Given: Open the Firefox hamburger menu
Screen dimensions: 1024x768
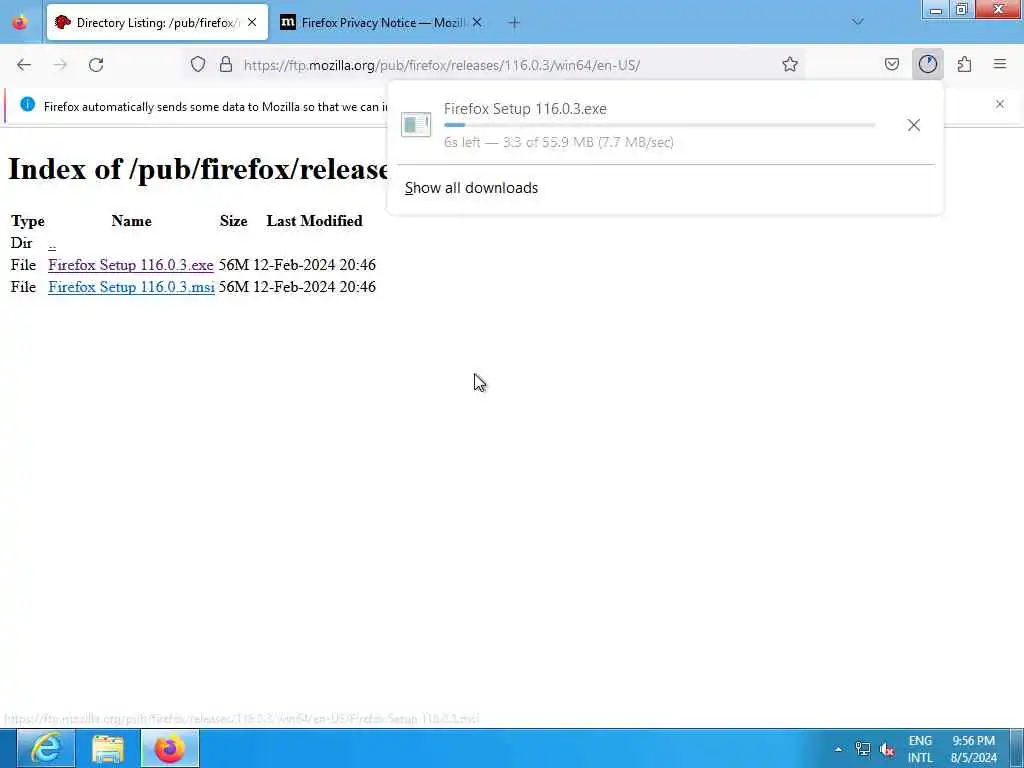Looking at the screenshot, I should click(x=1000, y=65).
